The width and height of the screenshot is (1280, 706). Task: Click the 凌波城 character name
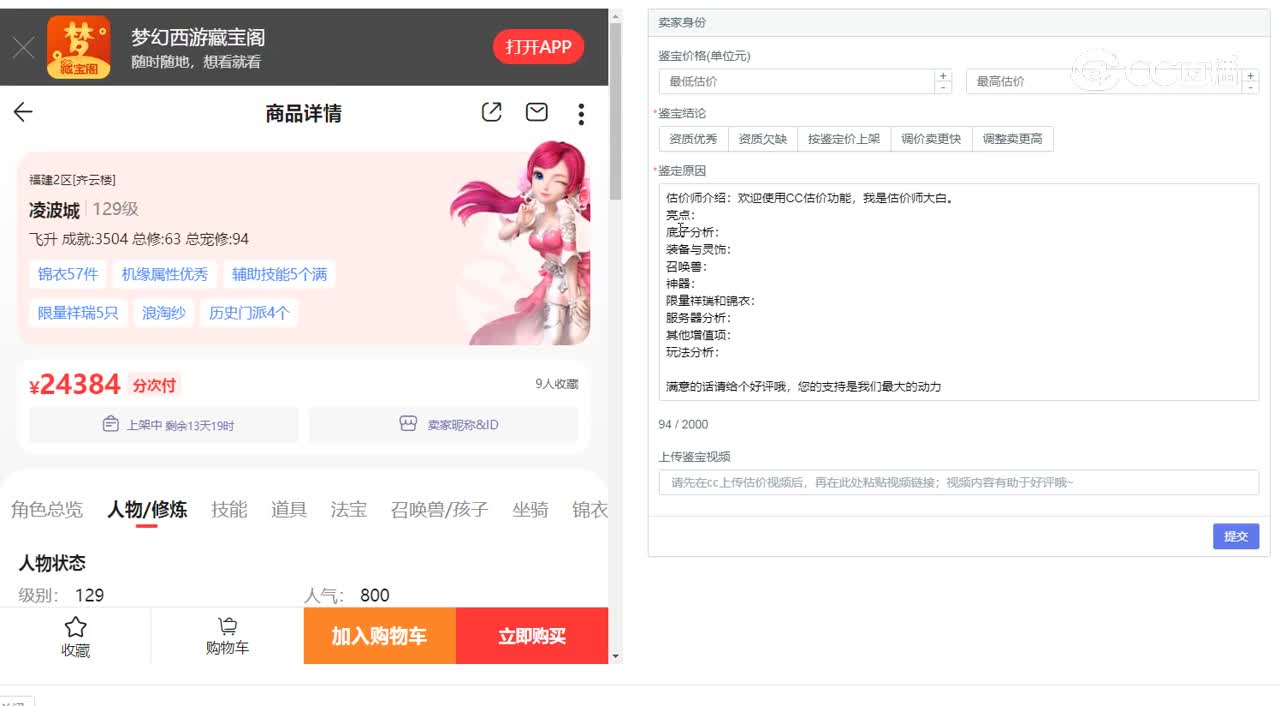click(54, 210)
